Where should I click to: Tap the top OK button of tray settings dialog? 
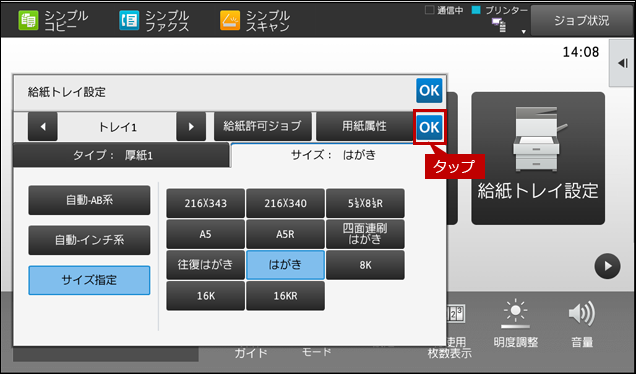click(429, 90)
